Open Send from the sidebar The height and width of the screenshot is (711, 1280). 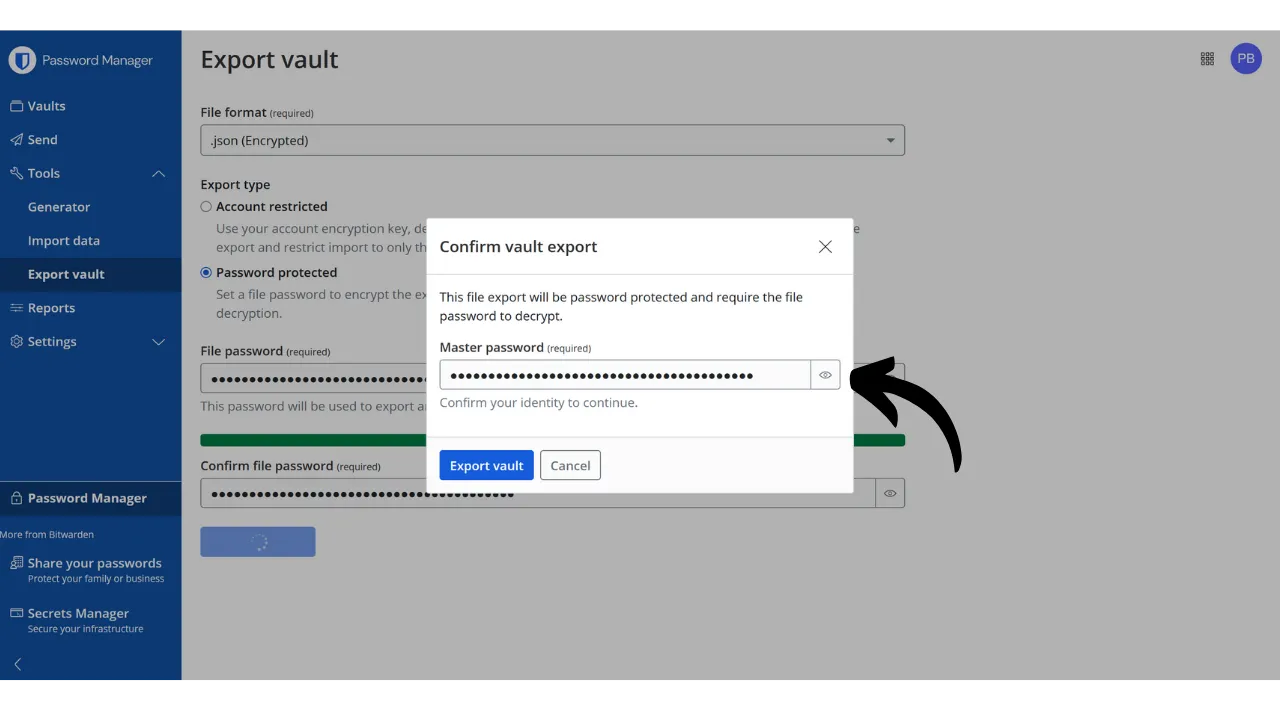pyautogui.click(x=42, y=140)
